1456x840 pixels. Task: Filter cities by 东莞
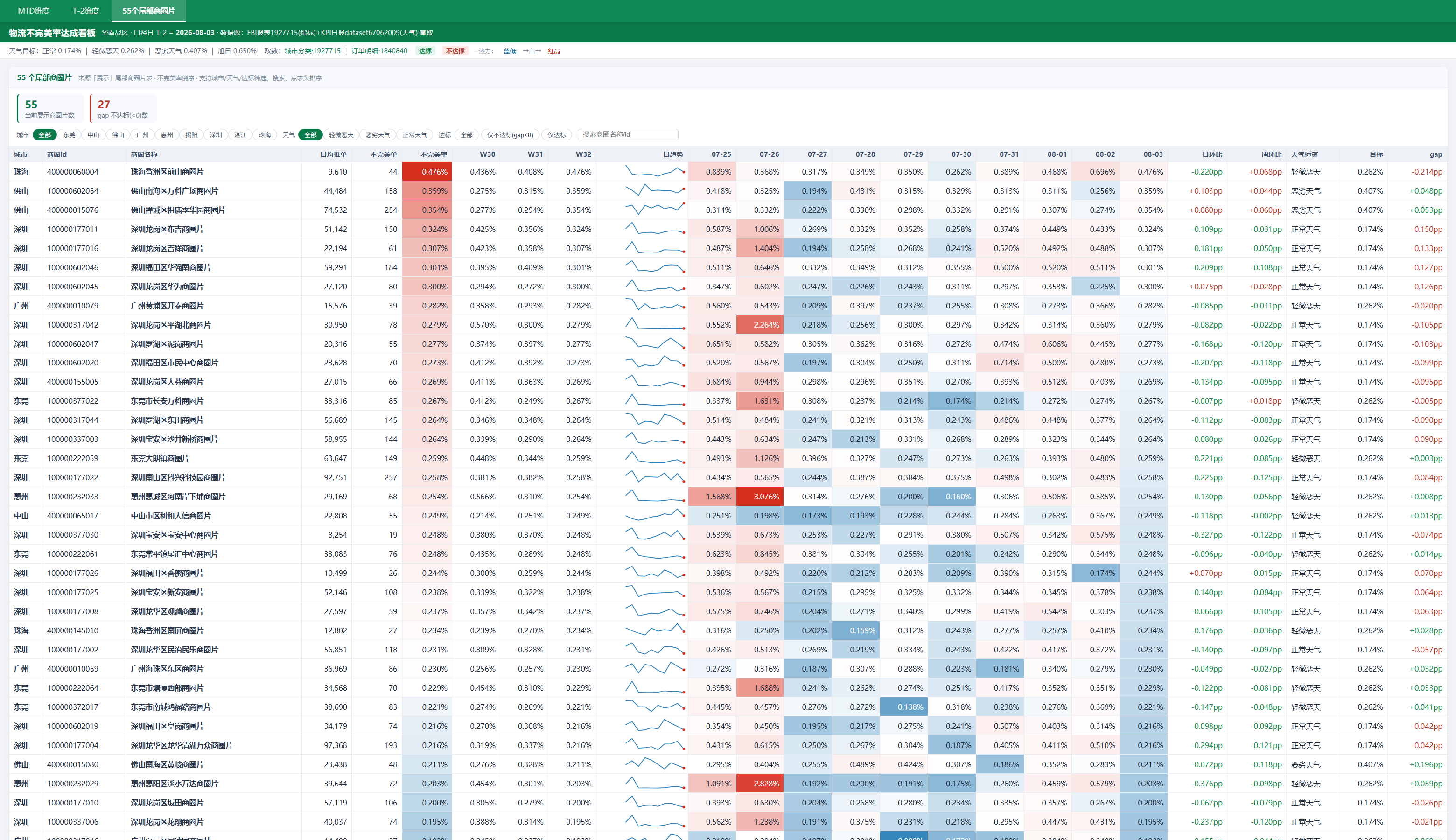(69, 135)
